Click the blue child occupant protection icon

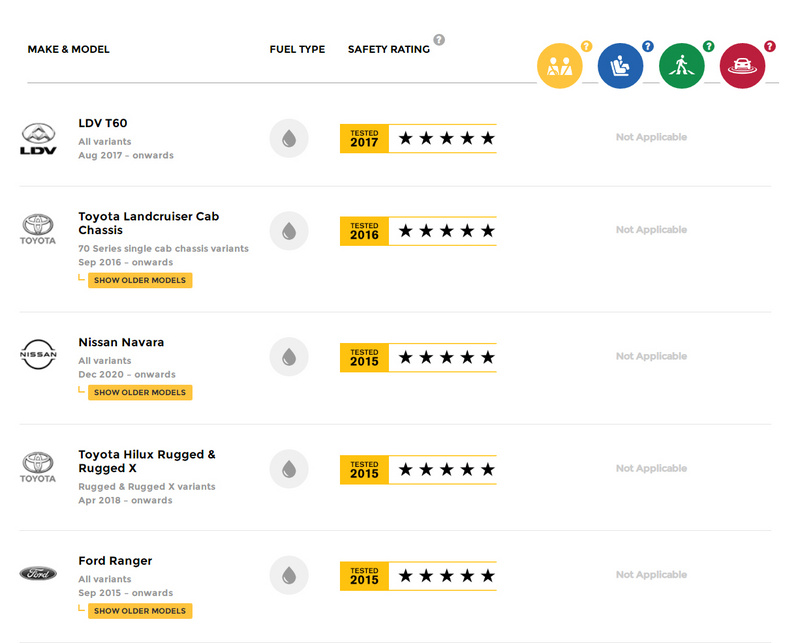[620, 66]
